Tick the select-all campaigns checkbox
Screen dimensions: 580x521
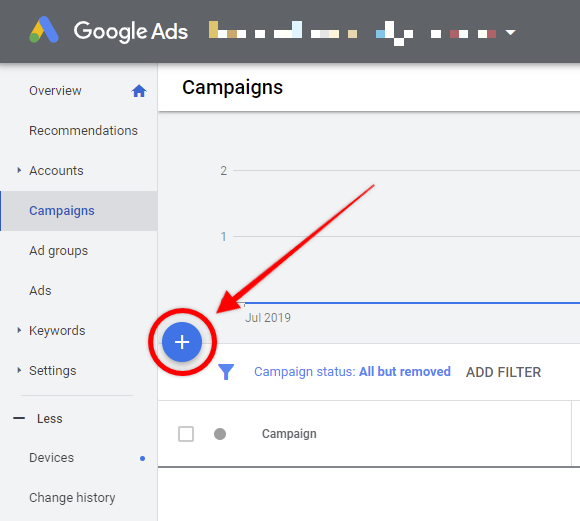[186, 434]
